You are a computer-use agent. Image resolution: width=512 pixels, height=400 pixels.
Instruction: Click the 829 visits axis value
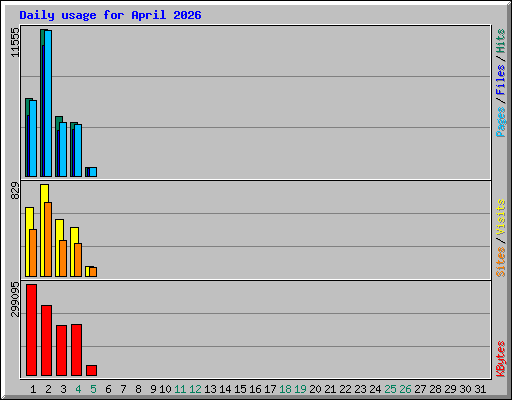tap(15, 191)
